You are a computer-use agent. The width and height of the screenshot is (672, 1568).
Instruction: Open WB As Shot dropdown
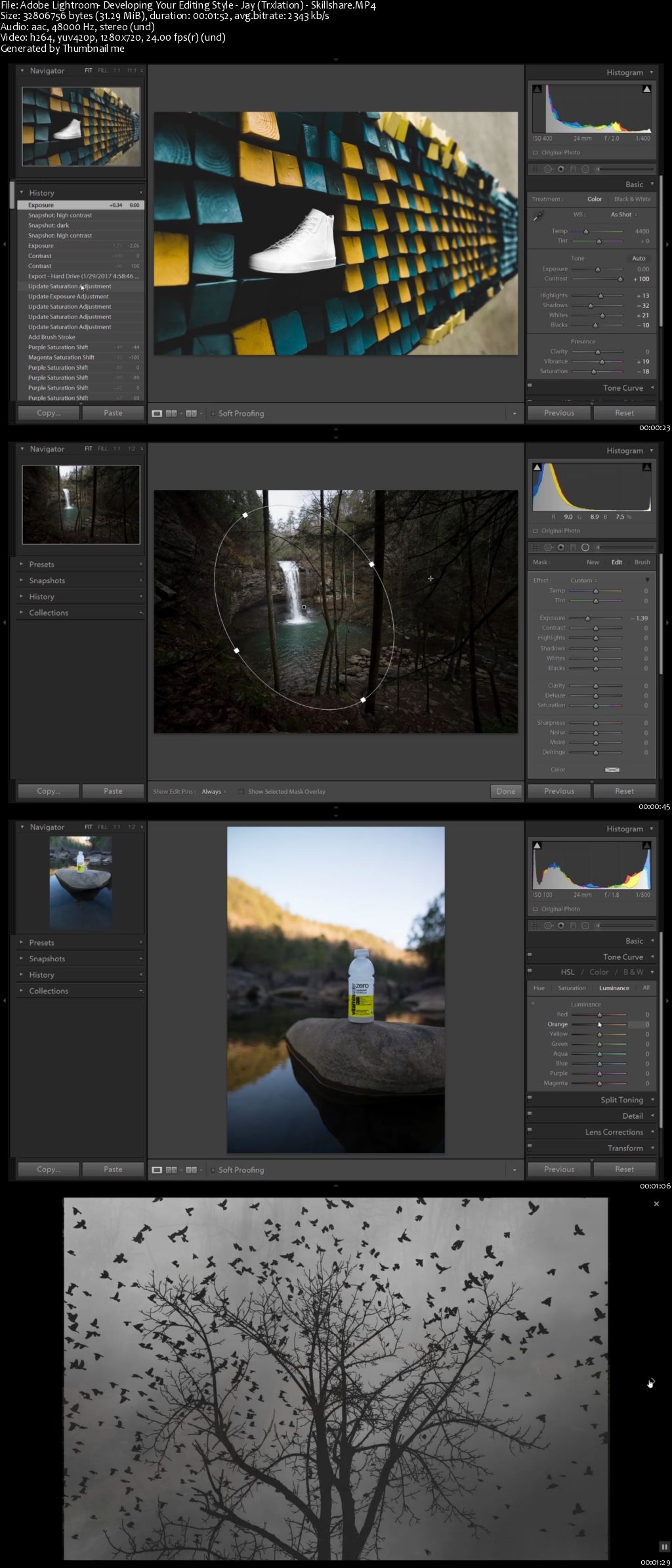pyautogui.click(x=623, y=215)
